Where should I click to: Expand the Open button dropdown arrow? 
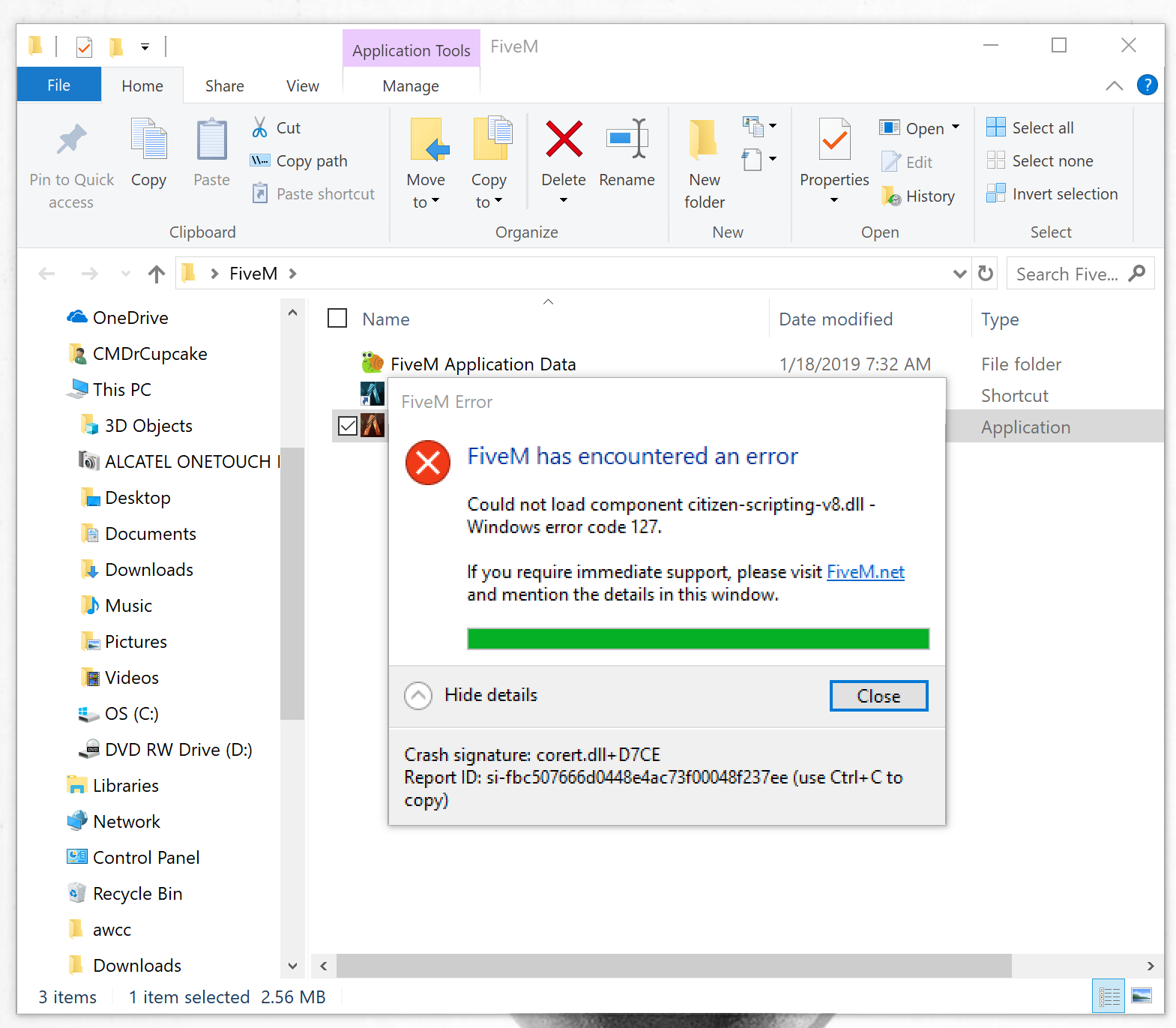(956, 127)
